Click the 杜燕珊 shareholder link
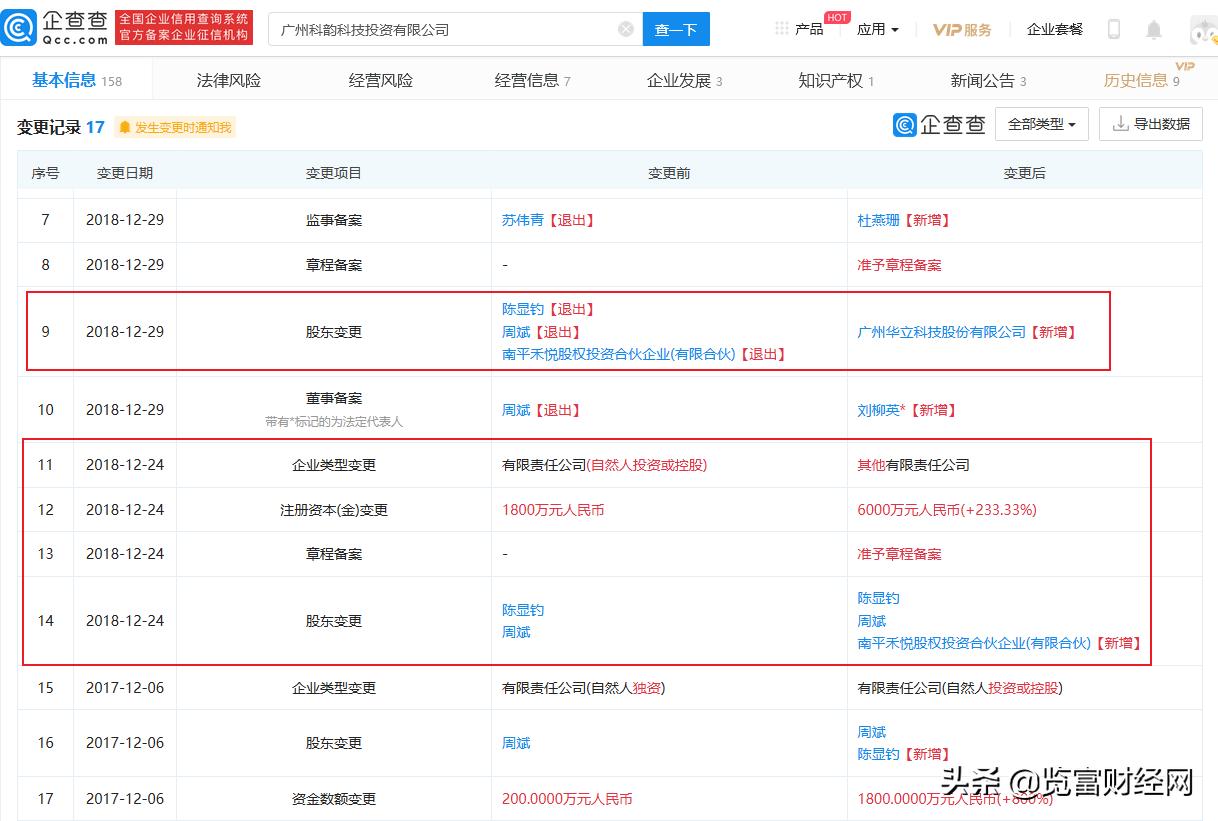 [x=877, y=220]
